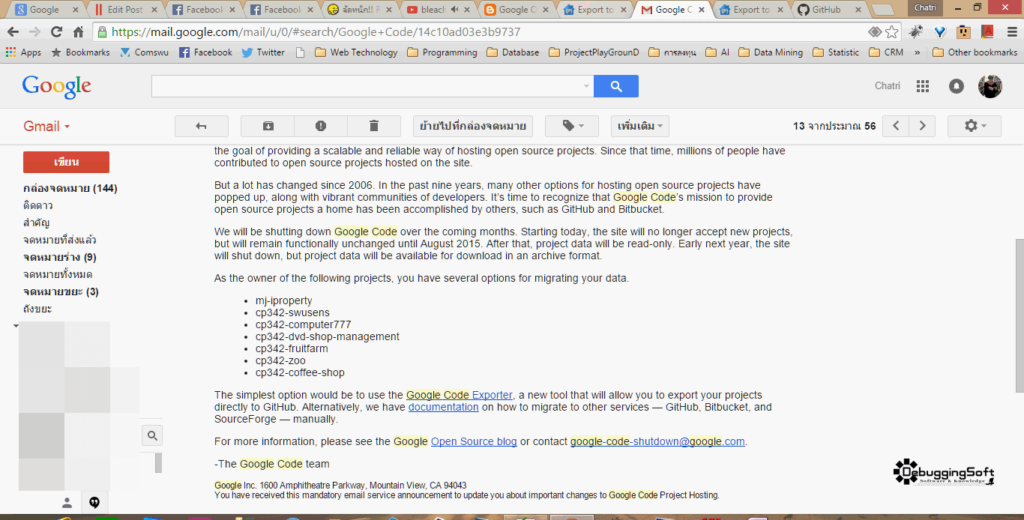Open the Database bookmark folder
This screenshot has height=520, width=1024.
pos(513,52)
